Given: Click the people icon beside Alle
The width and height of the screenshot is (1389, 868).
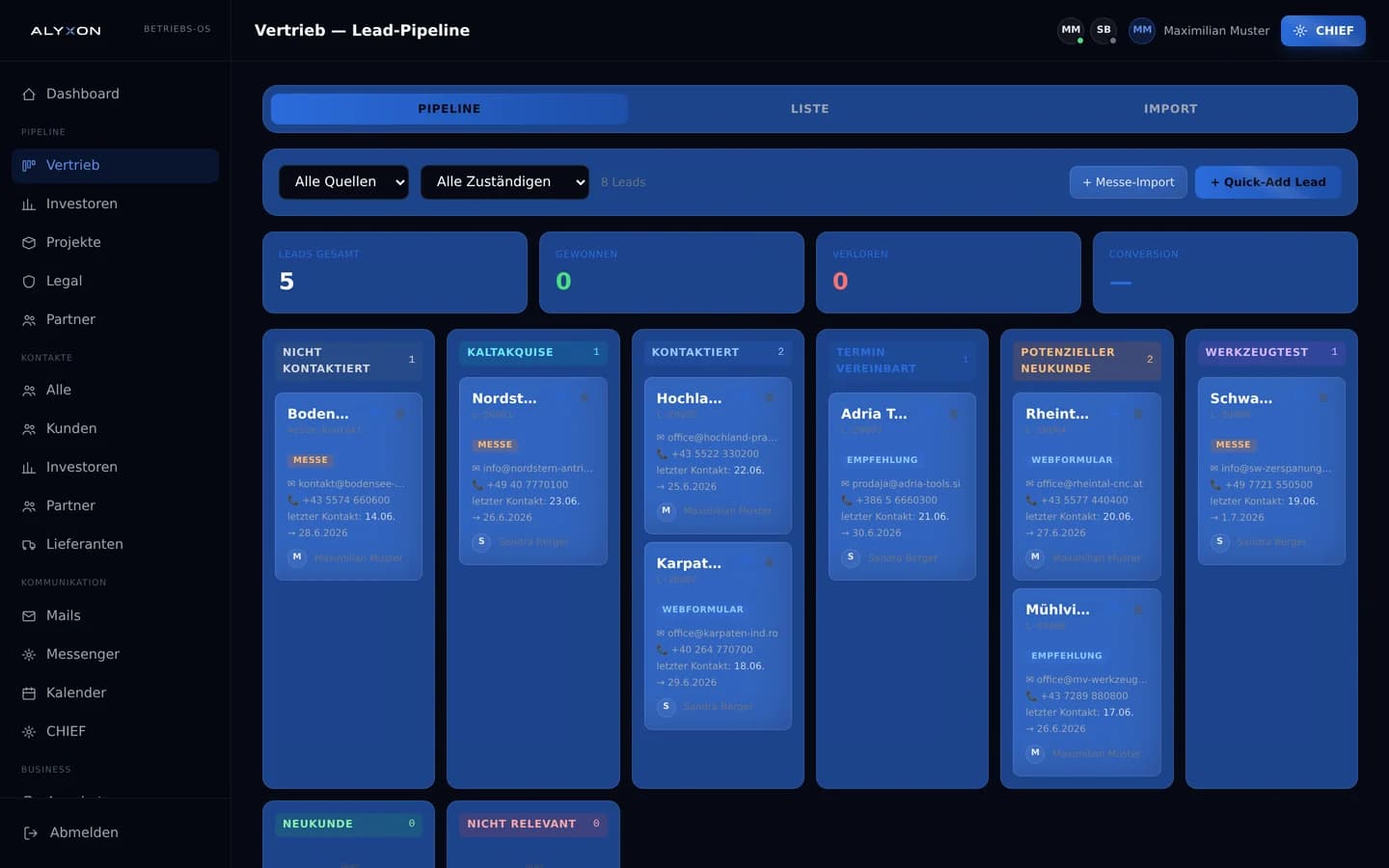Looking at the screenshot, I should 29,391.
